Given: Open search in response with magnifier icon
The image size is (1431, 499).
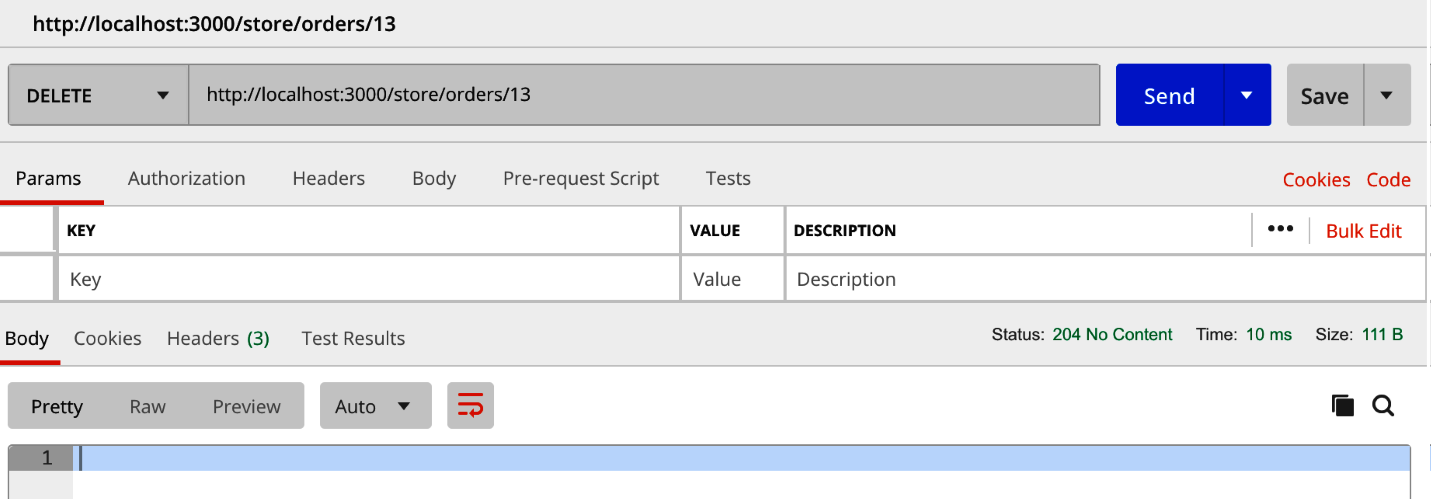Looking at the screenshot, I should (1383, 405).
